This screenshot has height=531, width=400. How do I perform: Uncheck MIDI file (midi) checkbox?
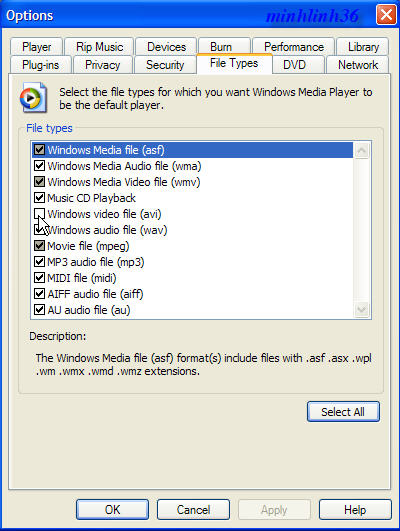click(x=39, y=278)
